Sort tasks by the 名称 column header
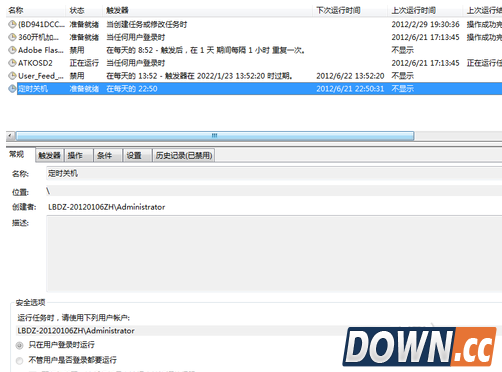 (36, 10)
